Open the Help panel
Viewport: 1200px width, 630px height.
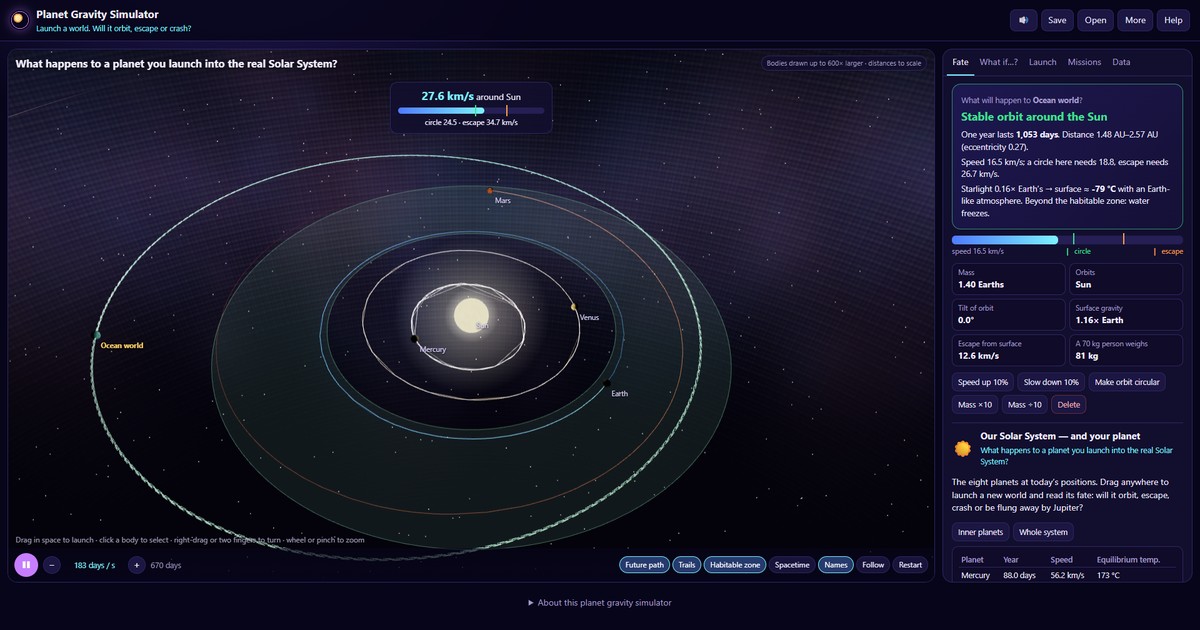click(1172, 20)
